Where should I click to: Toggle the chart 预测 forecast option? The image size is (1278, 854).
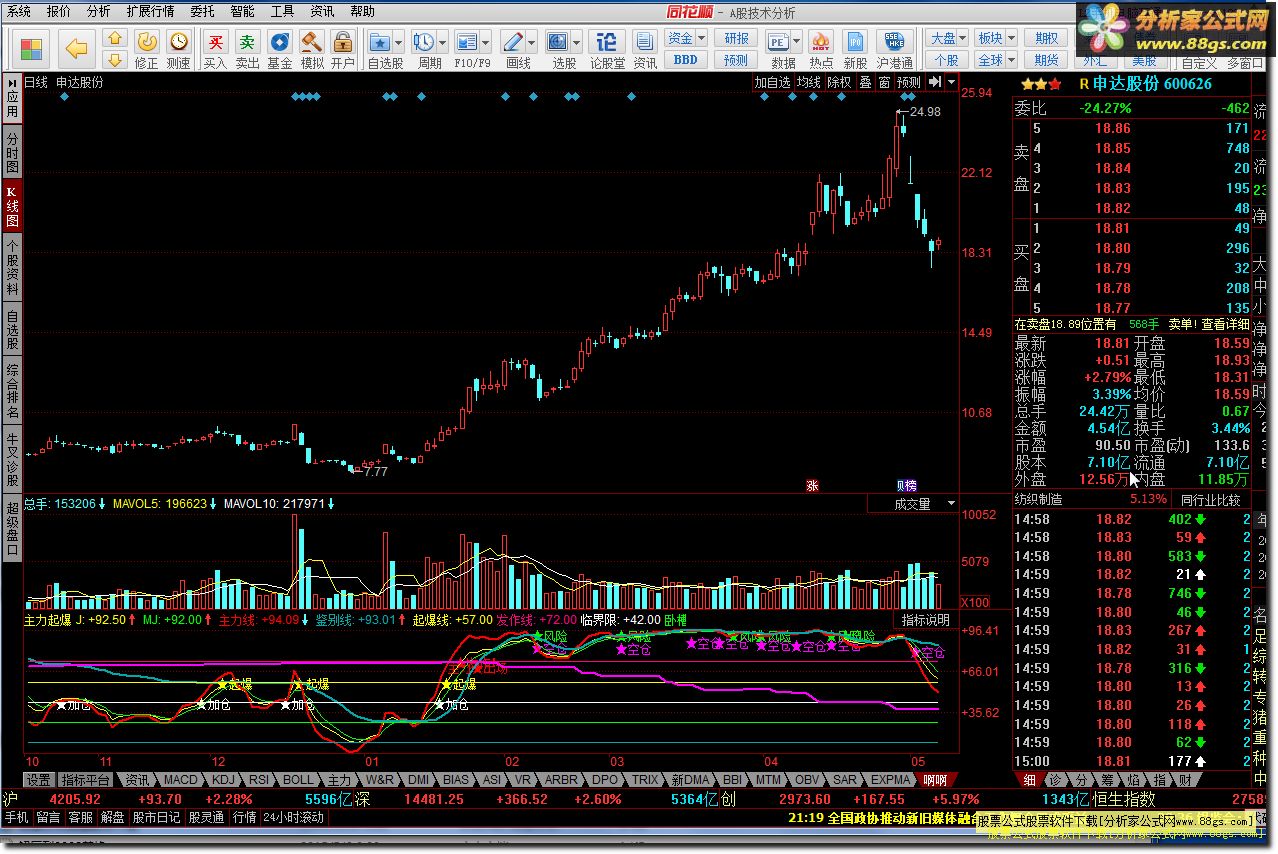click(x=908, y=82)
